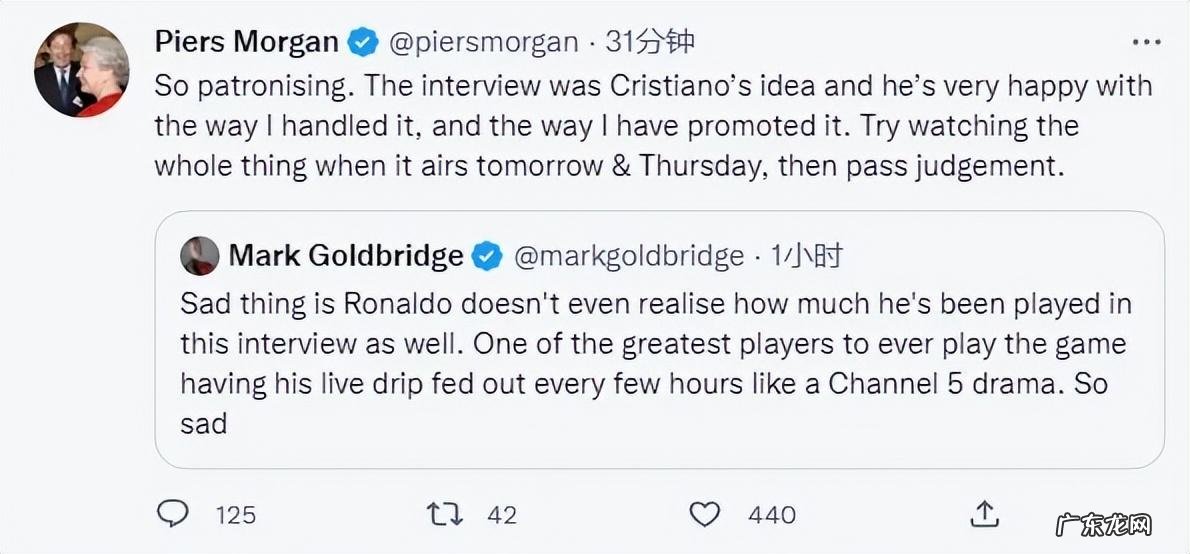This screenshot has height=554, width=1190.
Task: Click Mark Goldbridge's small avatar
Action: 200,257
